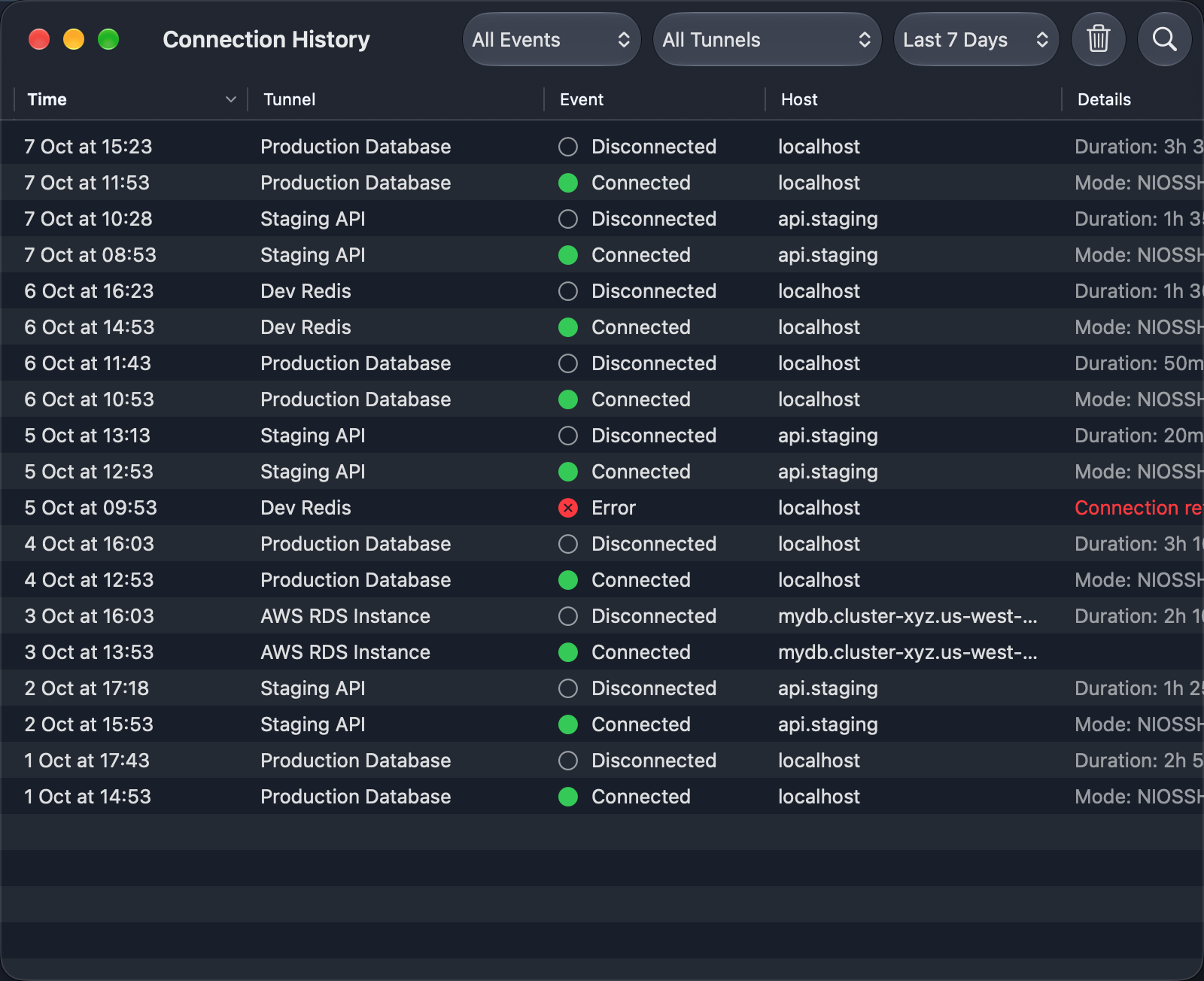Click the Disconnected circle at 1 Oct 17:43
The image size is (1204, 981).
point(568,761)
